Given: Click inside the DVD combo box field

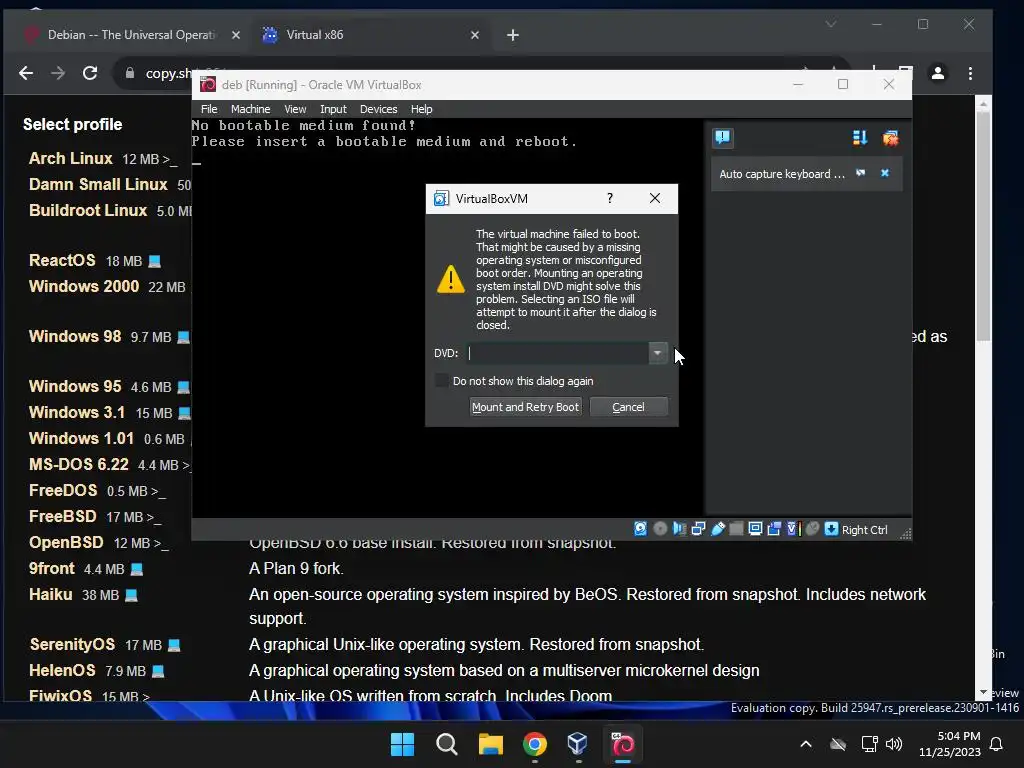Looking at the screenshot, I should pos(558,353).
